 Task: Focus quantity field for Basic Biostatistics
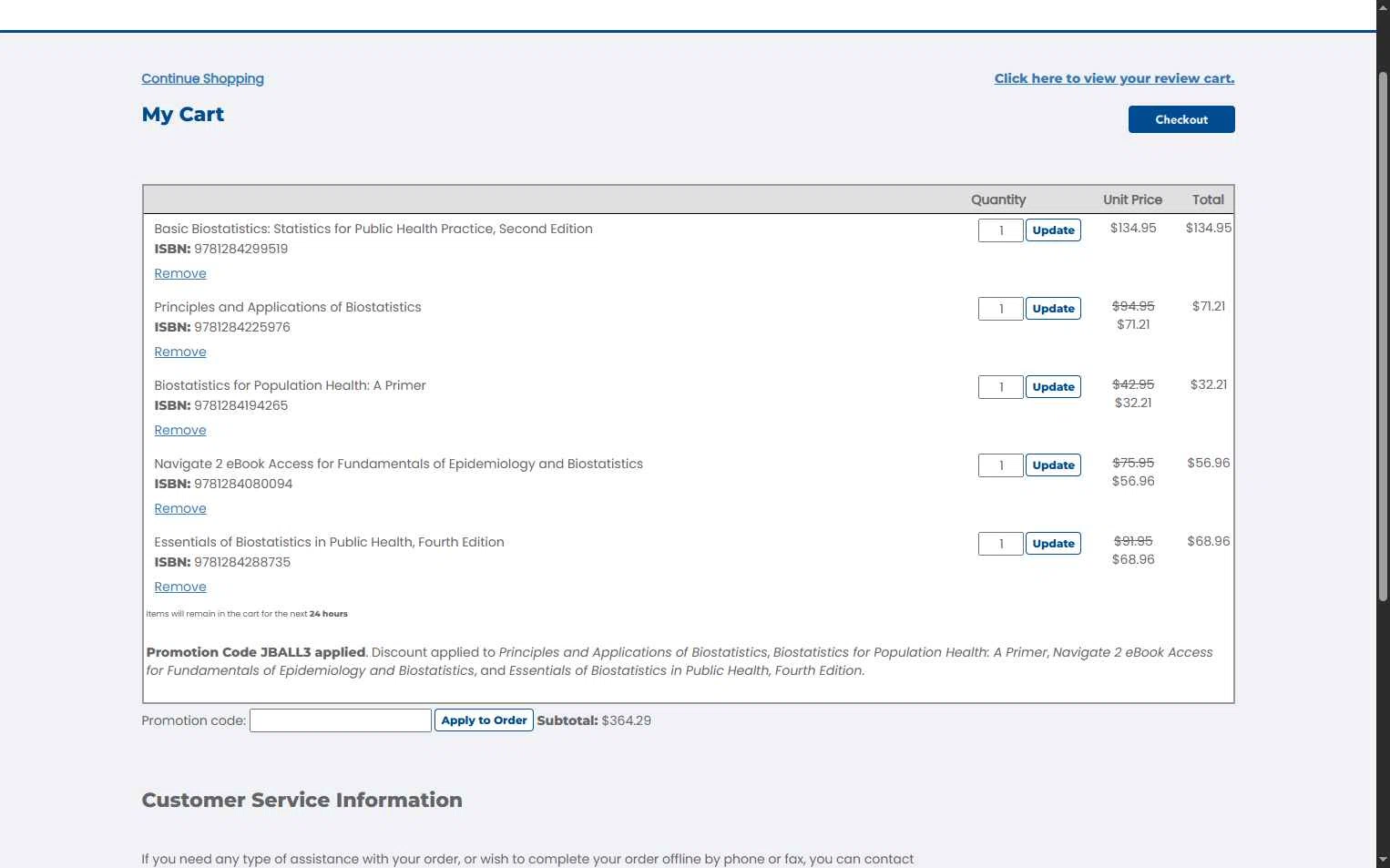[x=1000, y=230]
